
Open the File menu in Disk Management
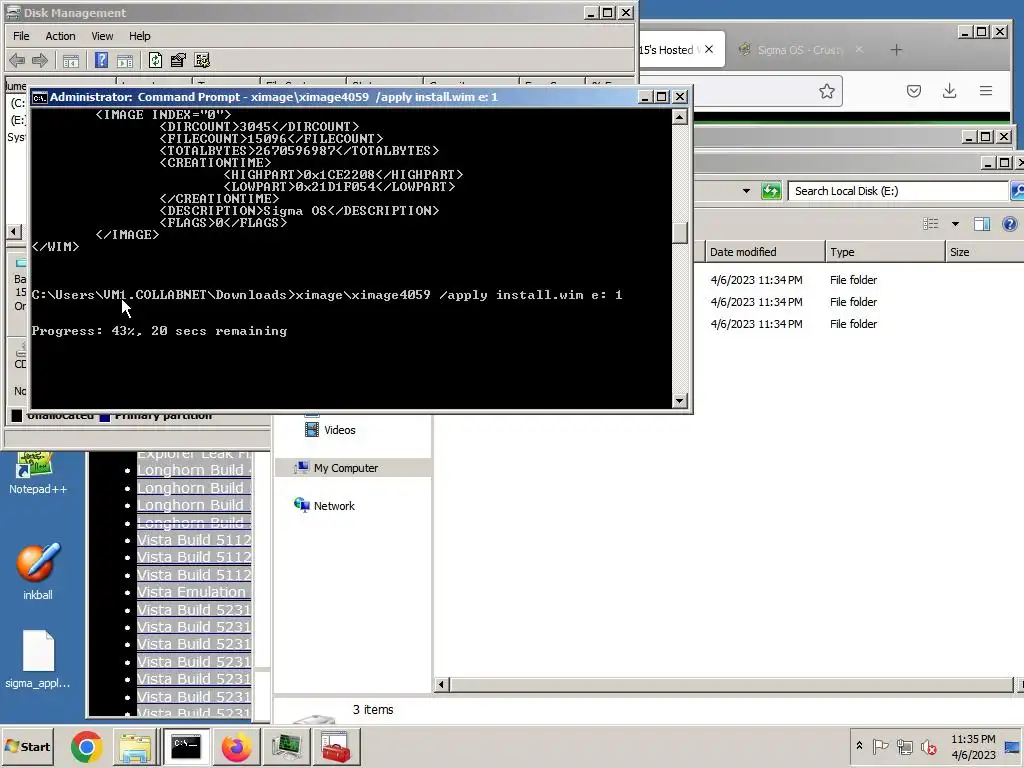coord(21,36)
